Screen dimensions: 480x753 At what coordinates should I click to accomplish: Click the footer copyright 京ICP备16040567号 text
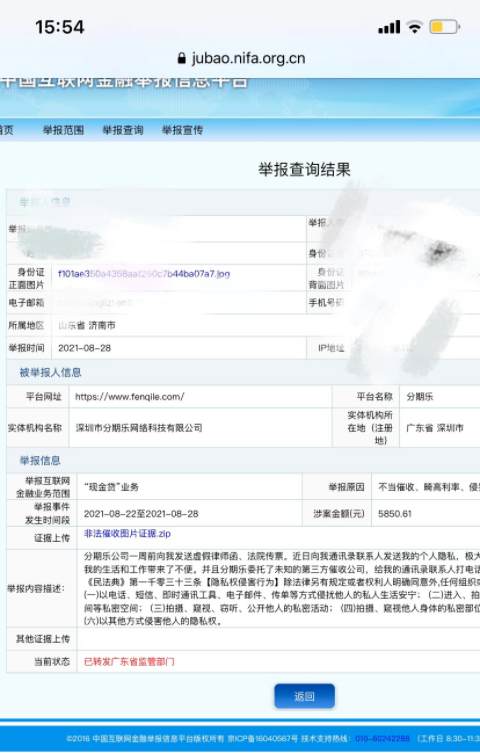click(x=263, y=739)
